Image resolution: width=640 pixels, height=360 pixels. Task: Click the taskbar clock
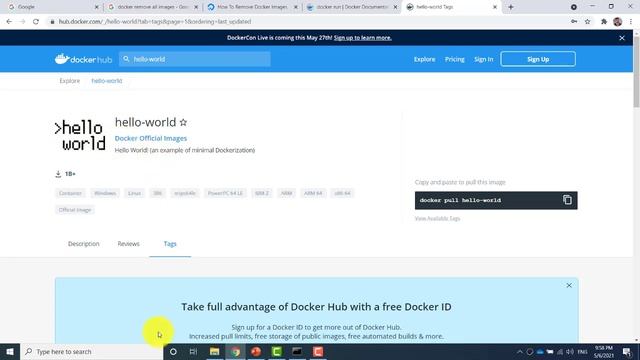pyautogui.click(x=604, y=351)
